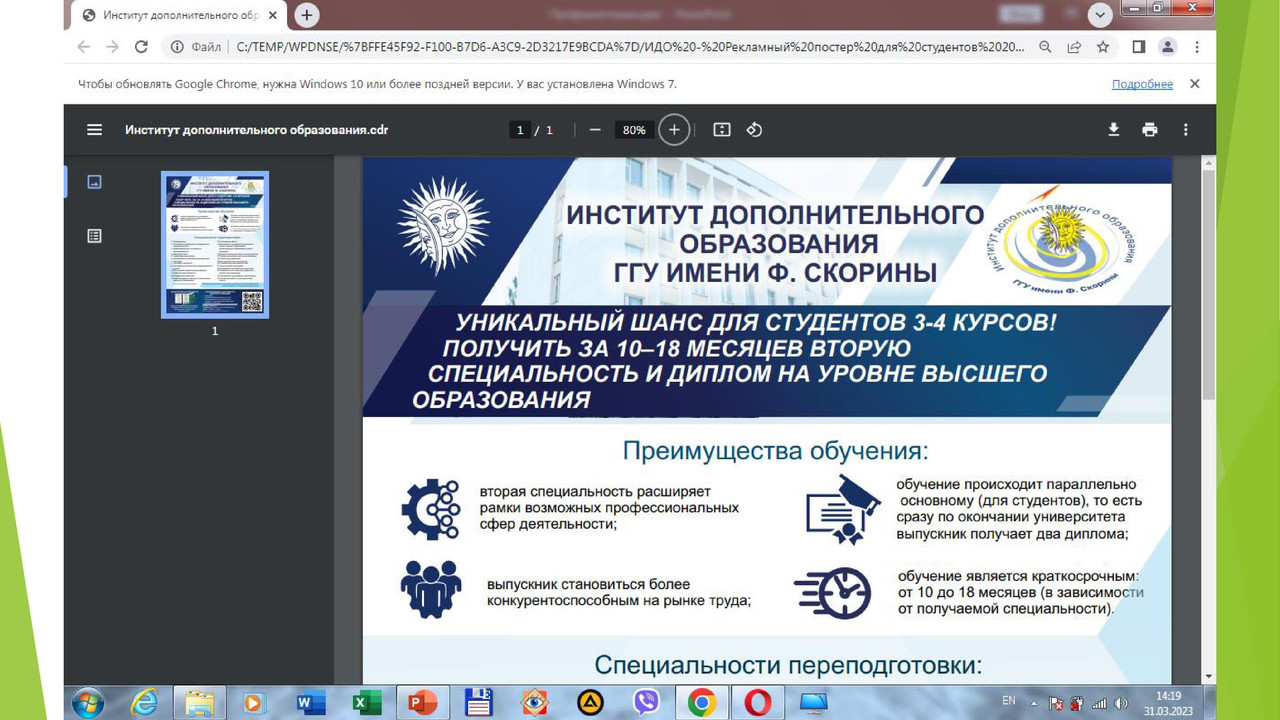1280x720 pixels.
Task: Bookmark this page with the star
Action: pyautogui.click(x=1103, y=46)
